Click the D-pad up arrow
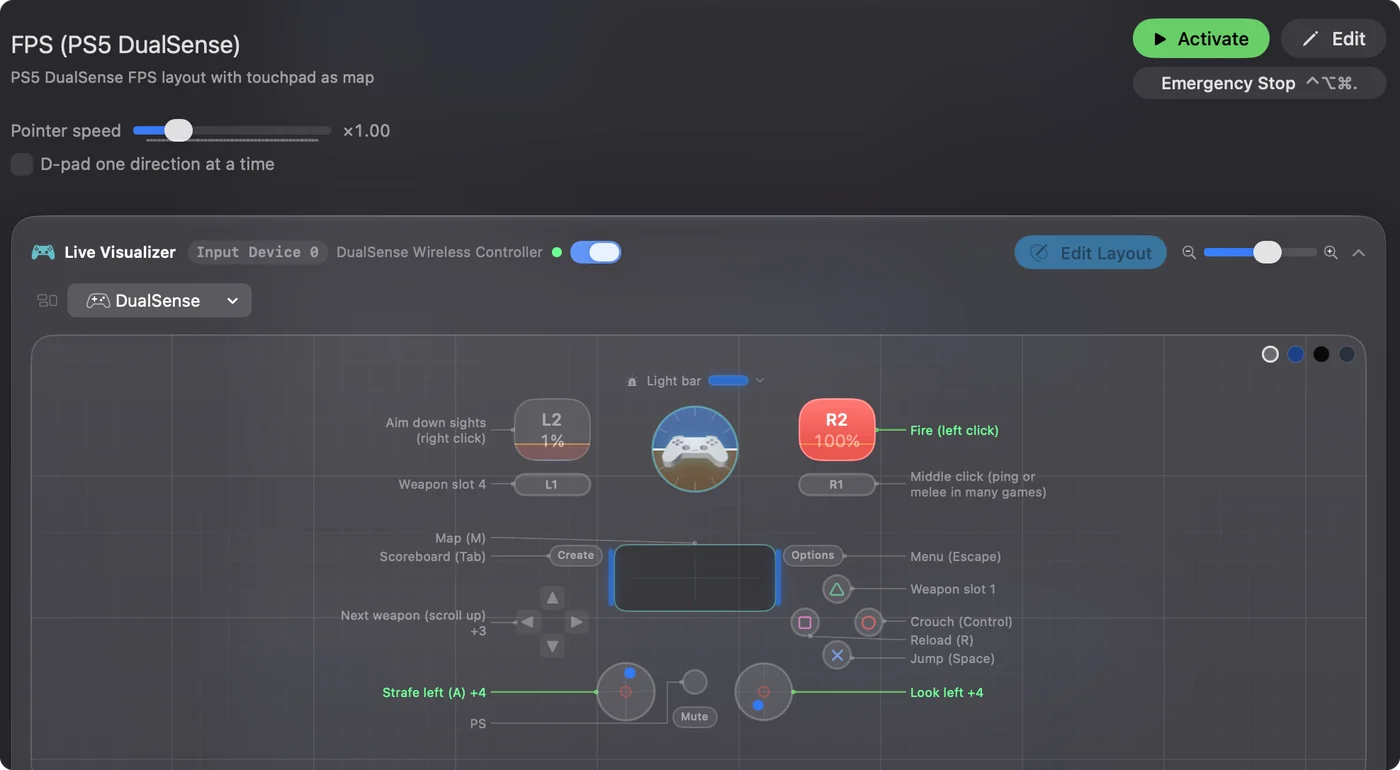 pyautogui.click(x=552, y=597)
